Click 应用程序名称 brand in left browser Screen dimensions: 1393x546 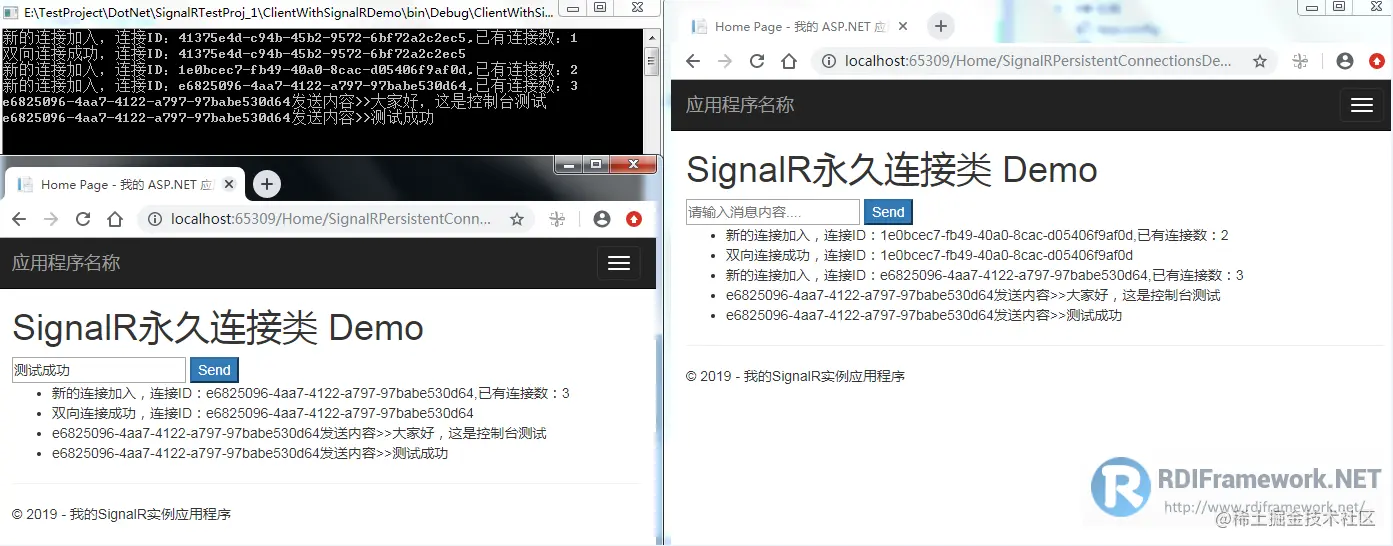tap(66, 263)
